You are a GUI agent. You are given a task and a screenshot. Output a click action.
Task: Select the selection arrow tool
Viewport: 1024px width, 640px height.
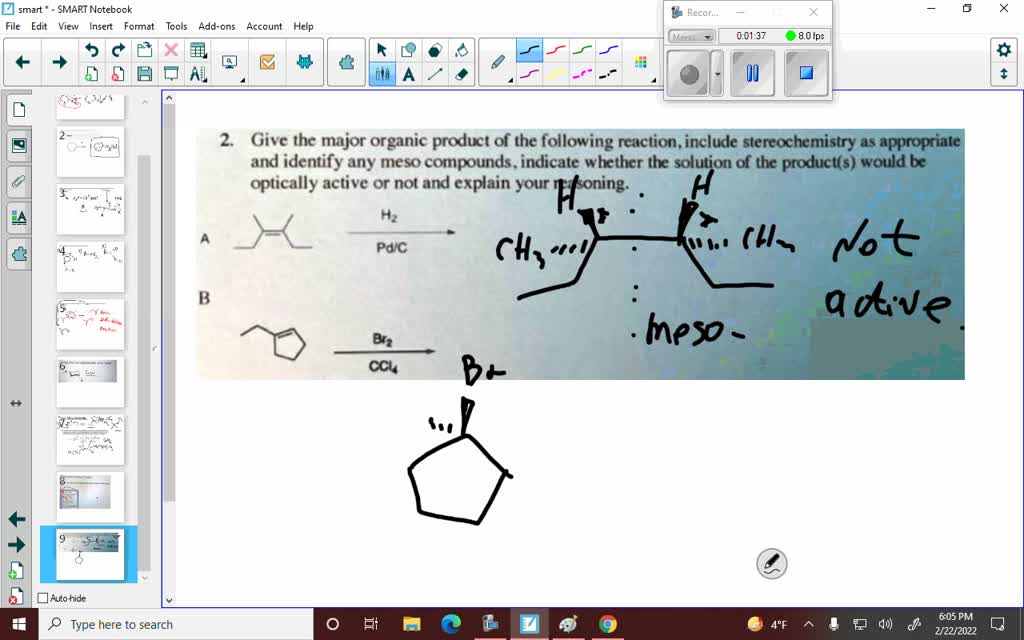click(382, 49)
